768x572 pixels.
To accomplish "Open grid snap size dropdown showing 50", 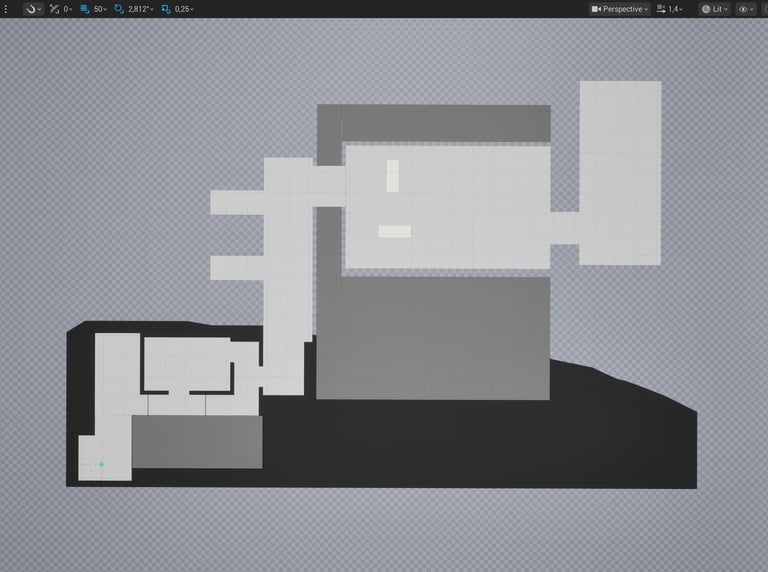I will (x=100, y=9).
